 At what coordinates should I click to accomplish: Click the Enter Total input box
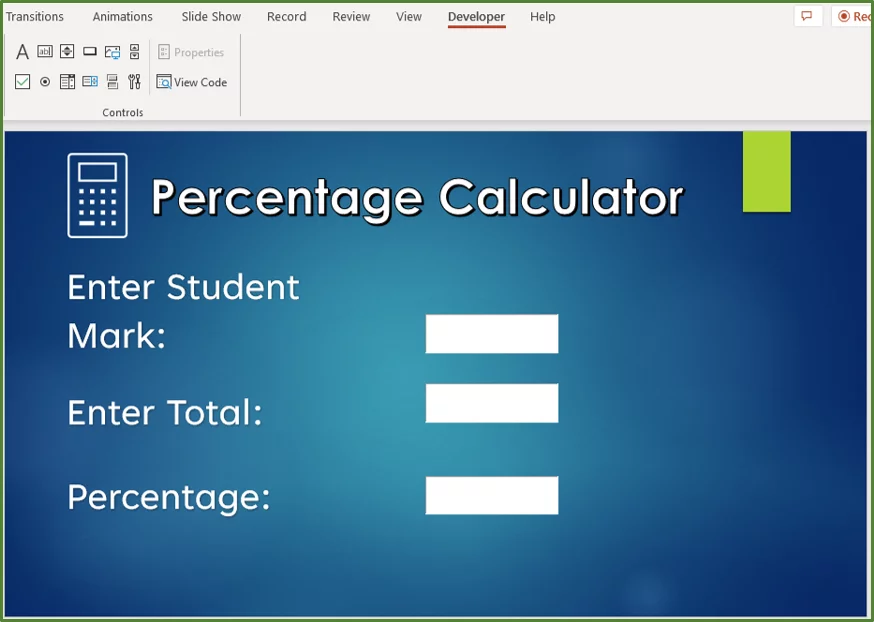[491, 403]
